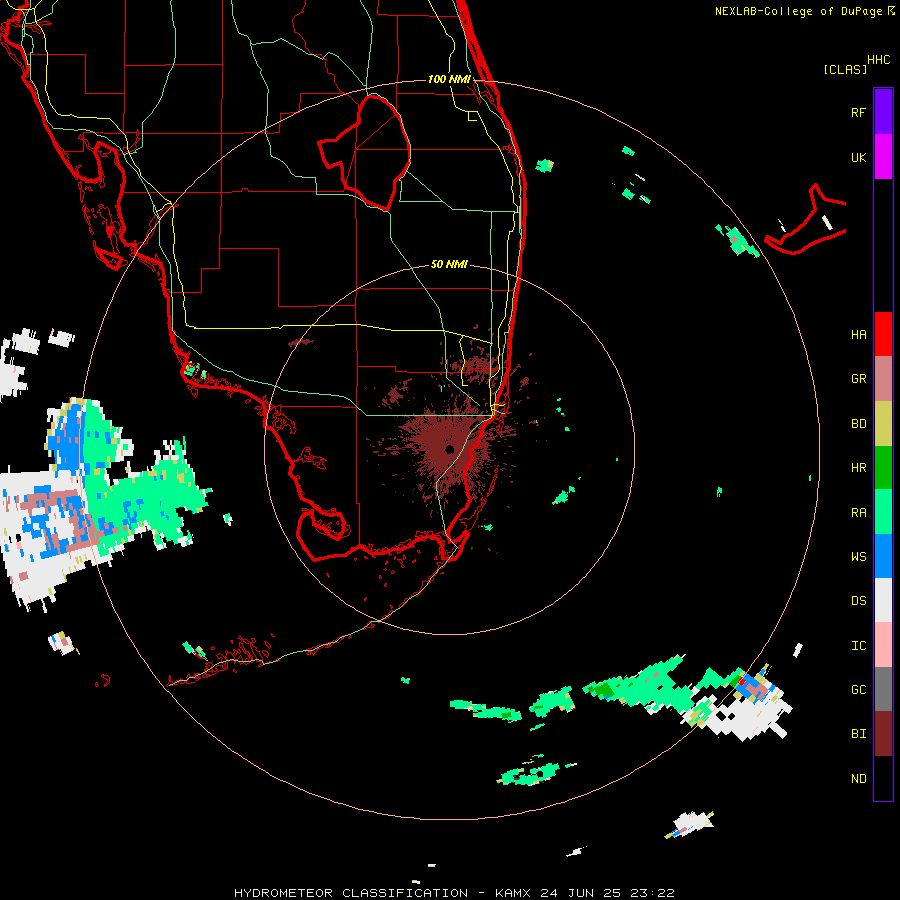Click the RF purple legend swatch
The width and height of the screenshot is (900, 900).
click(x=883, y=112)
